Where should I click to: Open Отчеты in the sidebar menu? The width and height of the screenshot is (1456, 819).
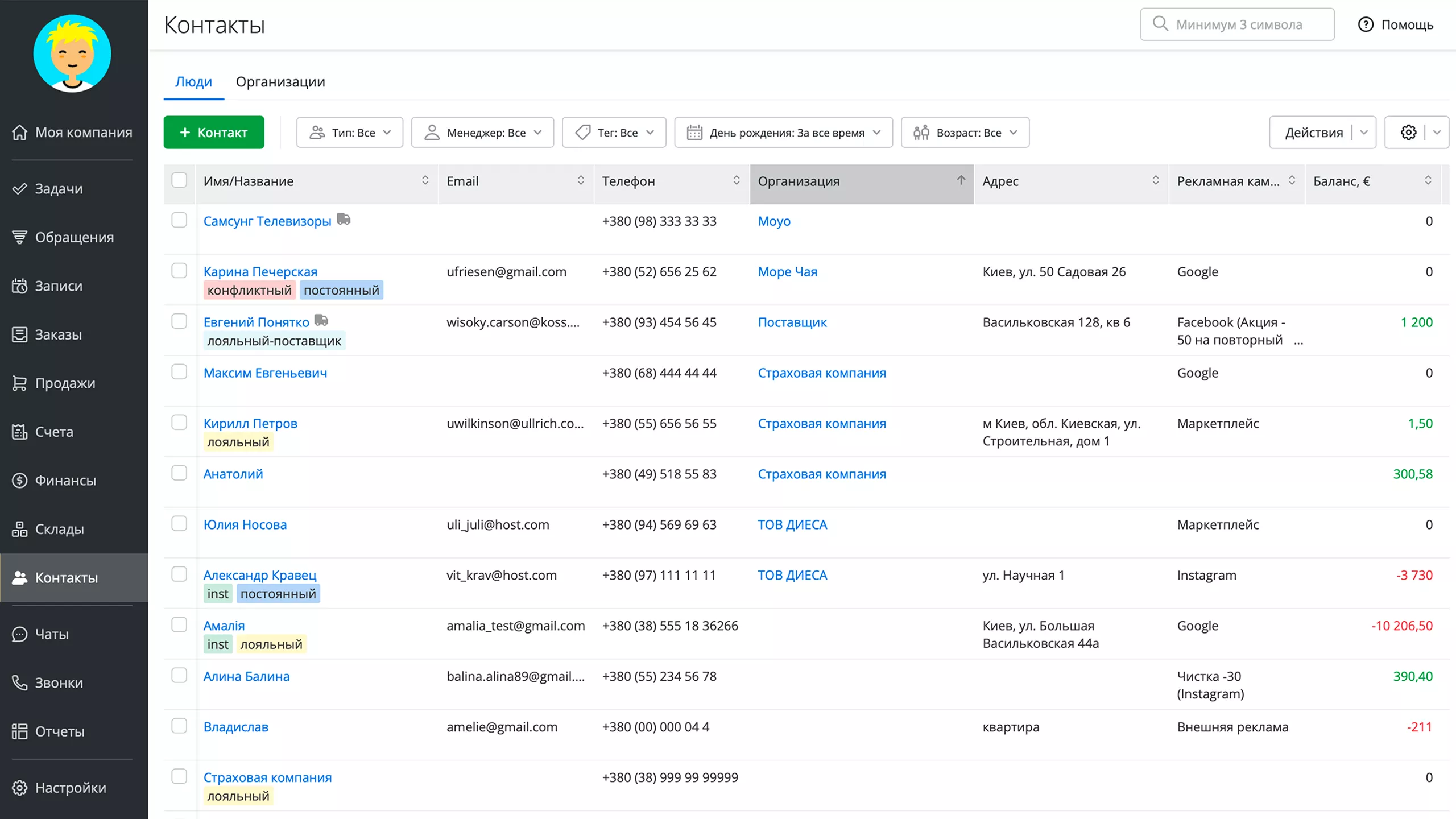tap(59, 731)
